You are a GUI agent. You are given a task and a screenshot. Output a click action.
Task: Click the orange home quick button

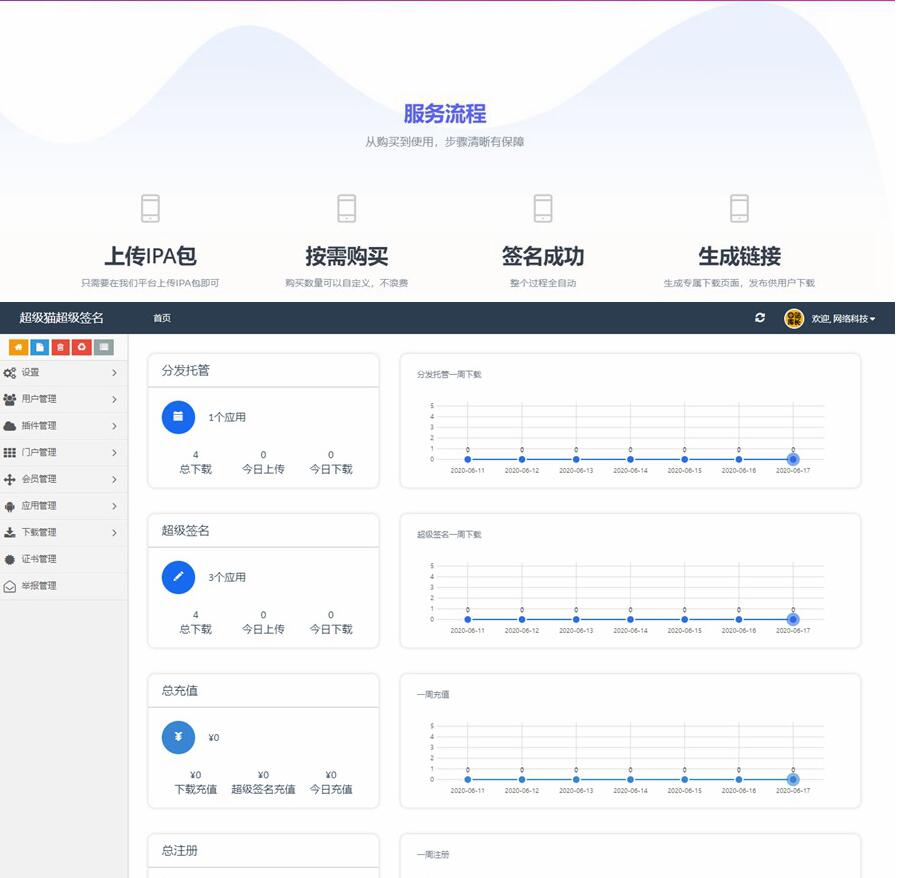coord(19,347)
